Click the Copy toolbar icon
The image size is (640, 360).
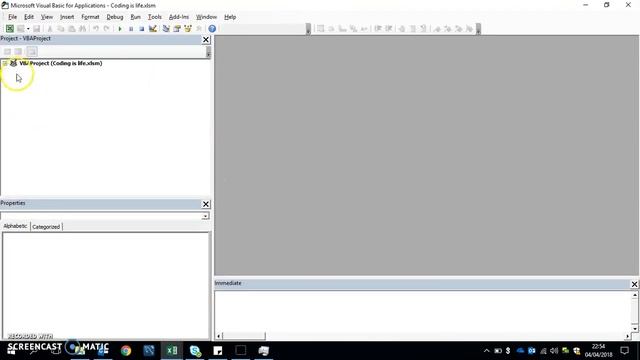[60, 29]
